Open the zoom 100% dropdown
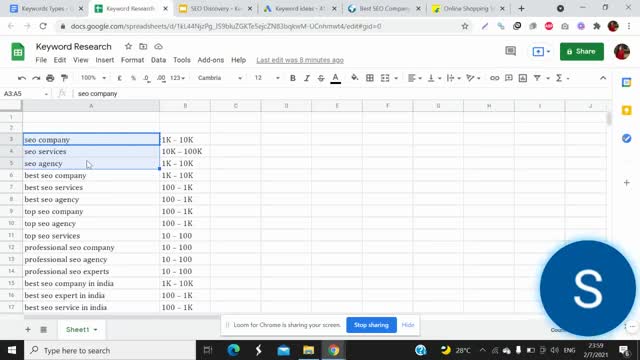The image size is (640, 360). pyautogui.click(x=93, y=78)
